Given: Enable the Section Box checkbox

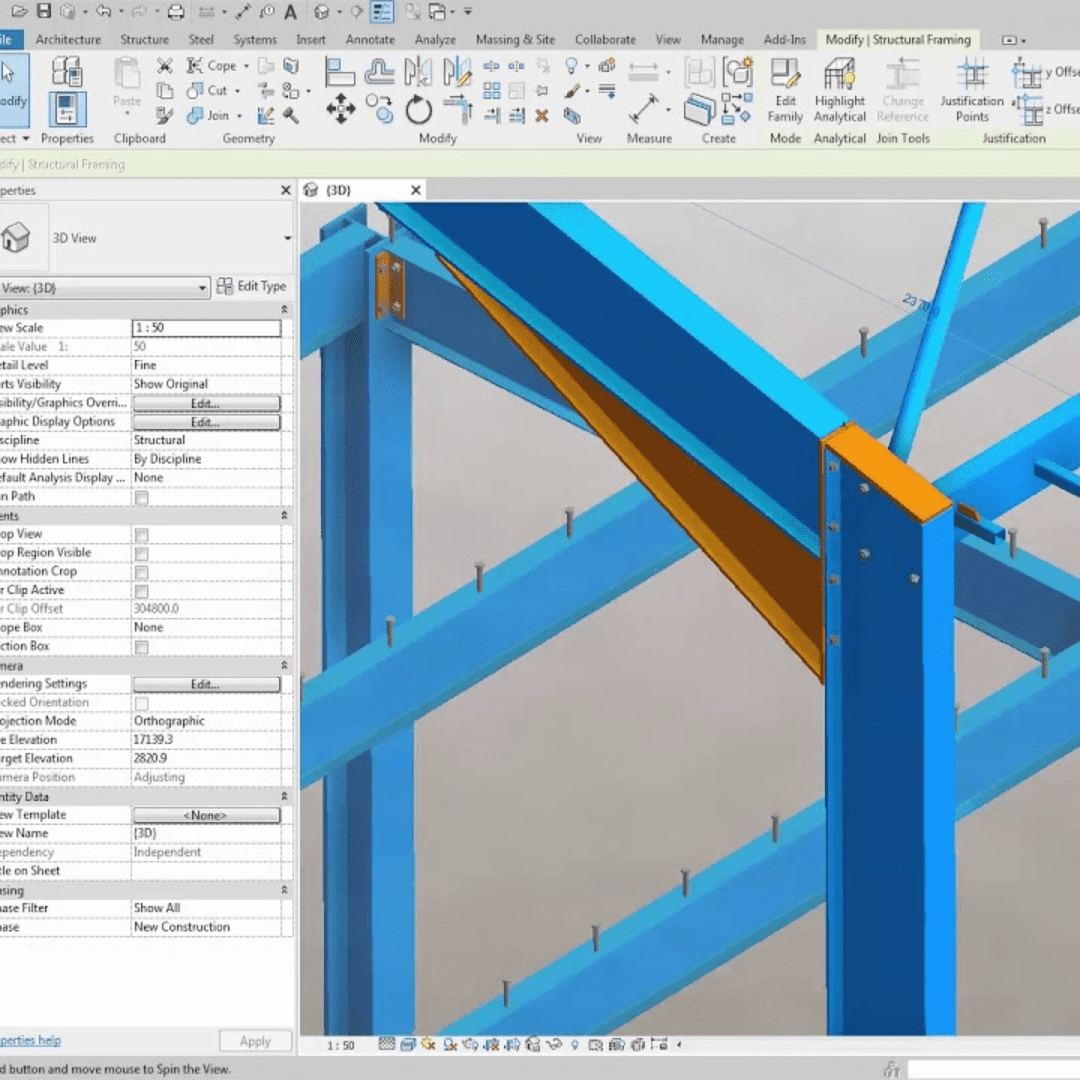Looking at the screenshot, I should point(142,647).
